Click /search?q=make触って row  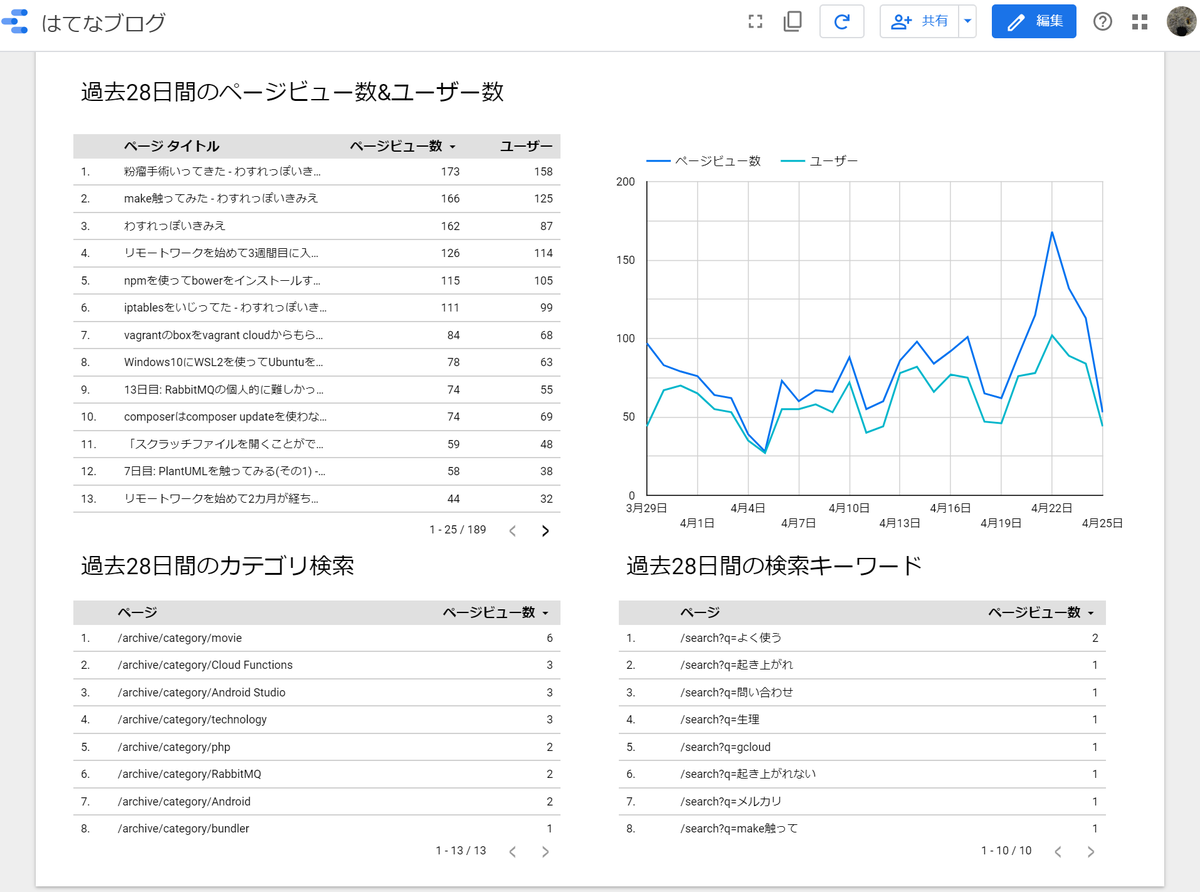pos(862,829)
